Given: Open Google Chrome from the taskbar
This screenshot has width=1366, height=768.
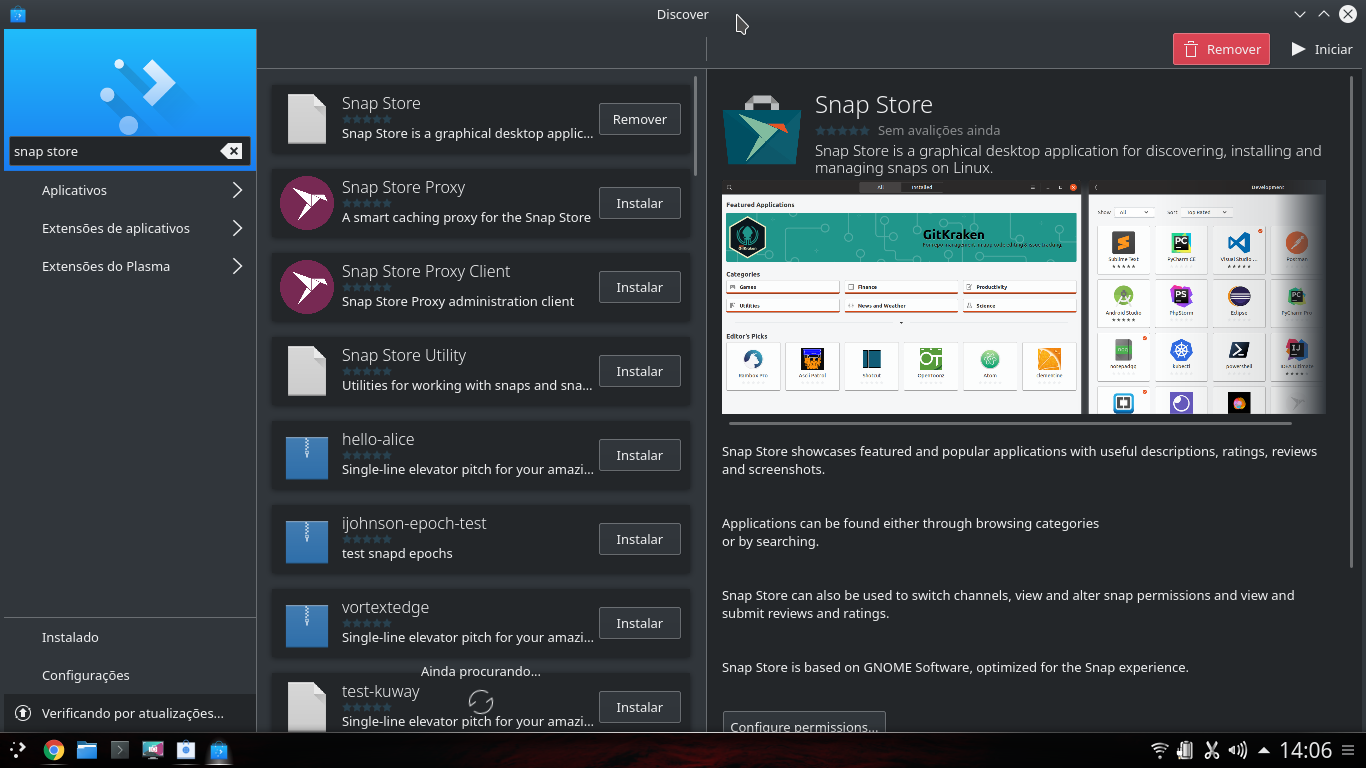Looking at the screenshot, I should (53, 749).
